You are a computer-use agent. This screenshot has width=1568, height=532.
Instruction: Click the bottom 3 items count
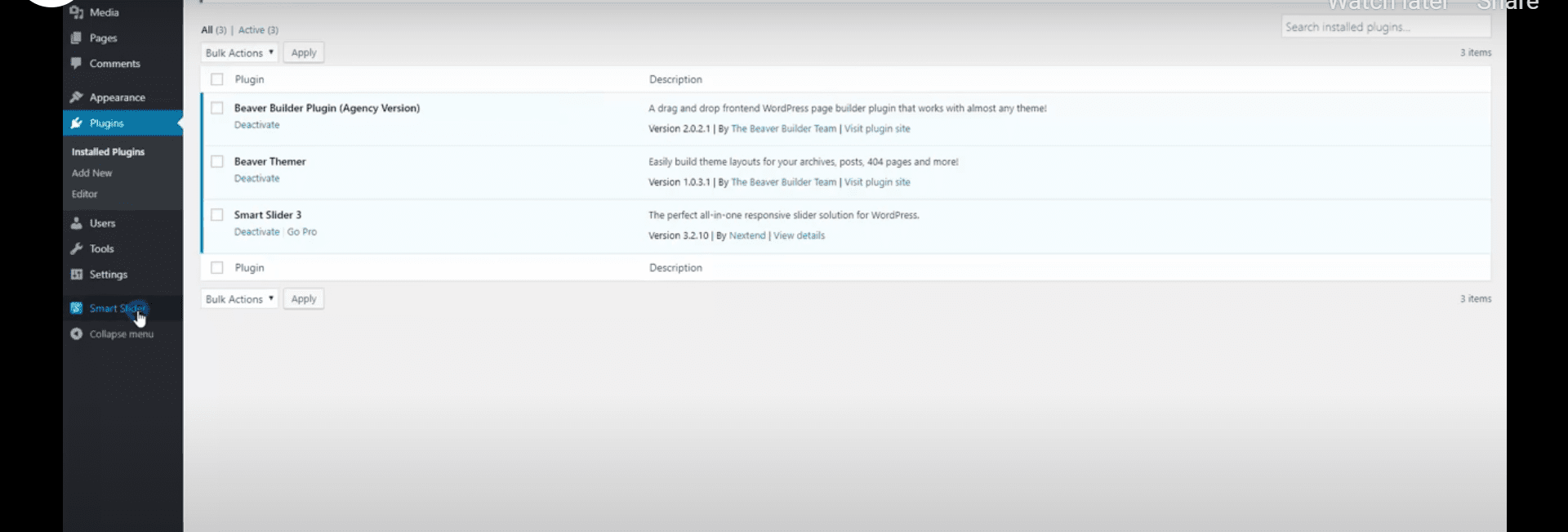click(1476, 299)
